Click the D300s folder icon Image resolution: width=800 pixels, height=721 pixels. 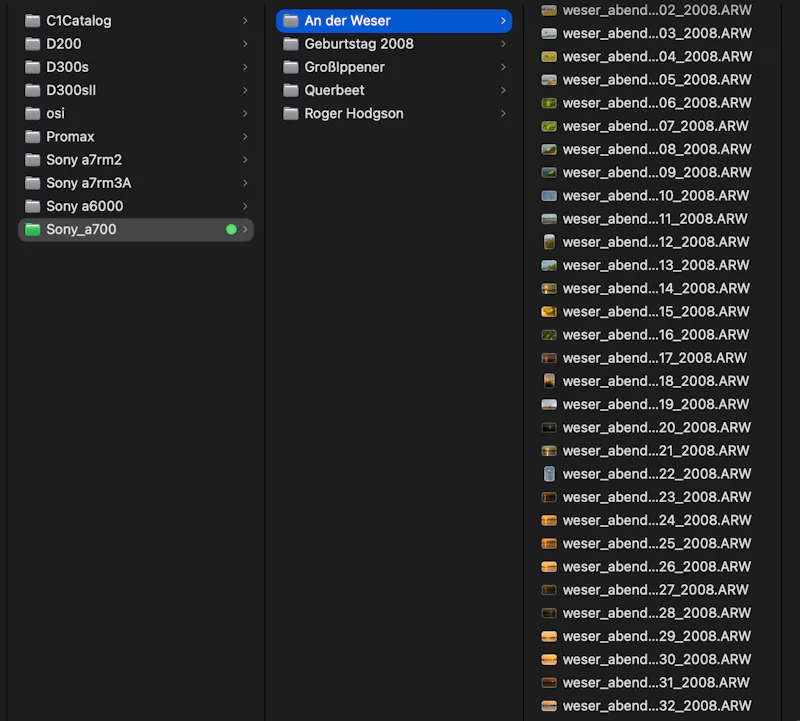pos(33,67)
